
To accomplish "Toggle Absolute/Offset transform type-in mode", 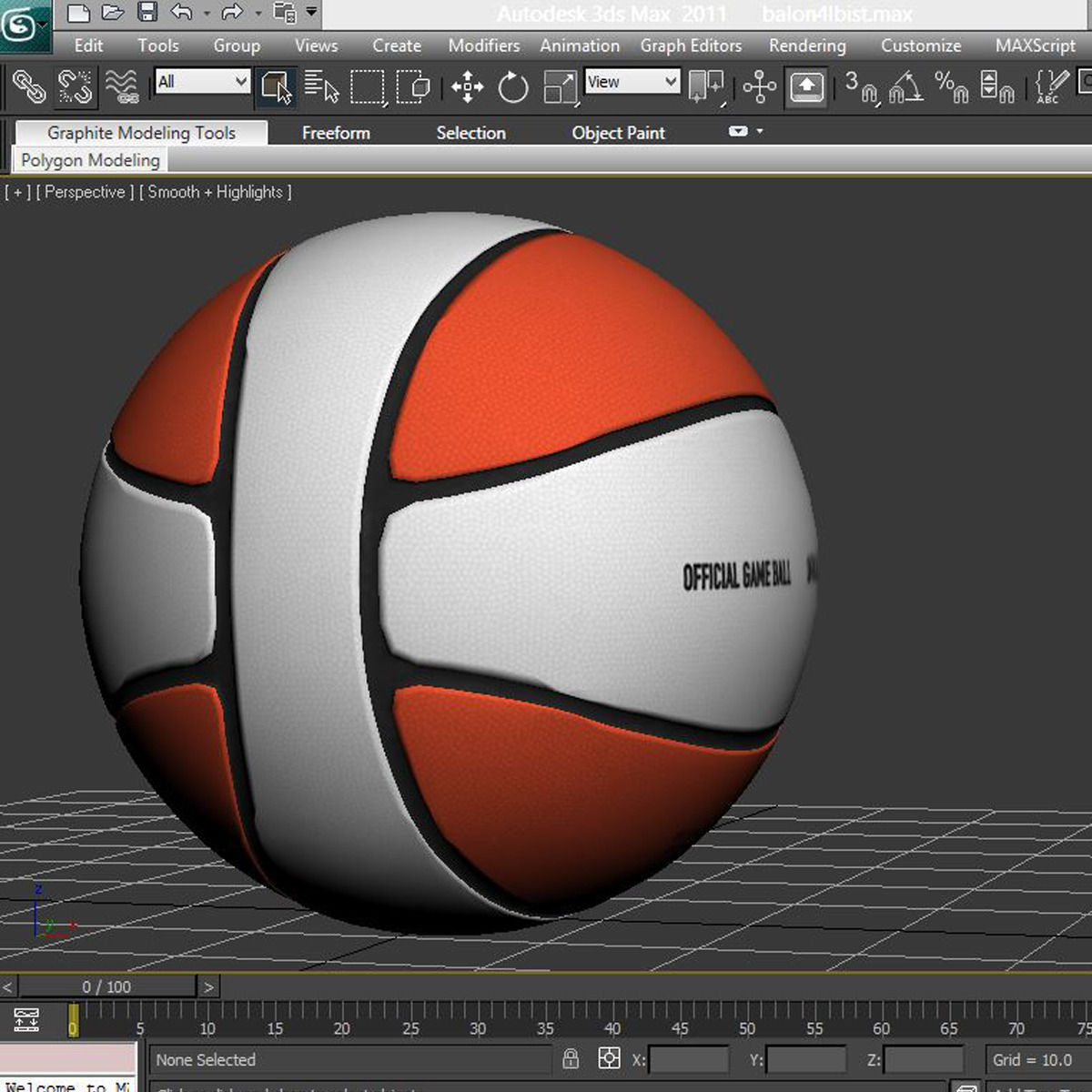I will click(609, 1058).
